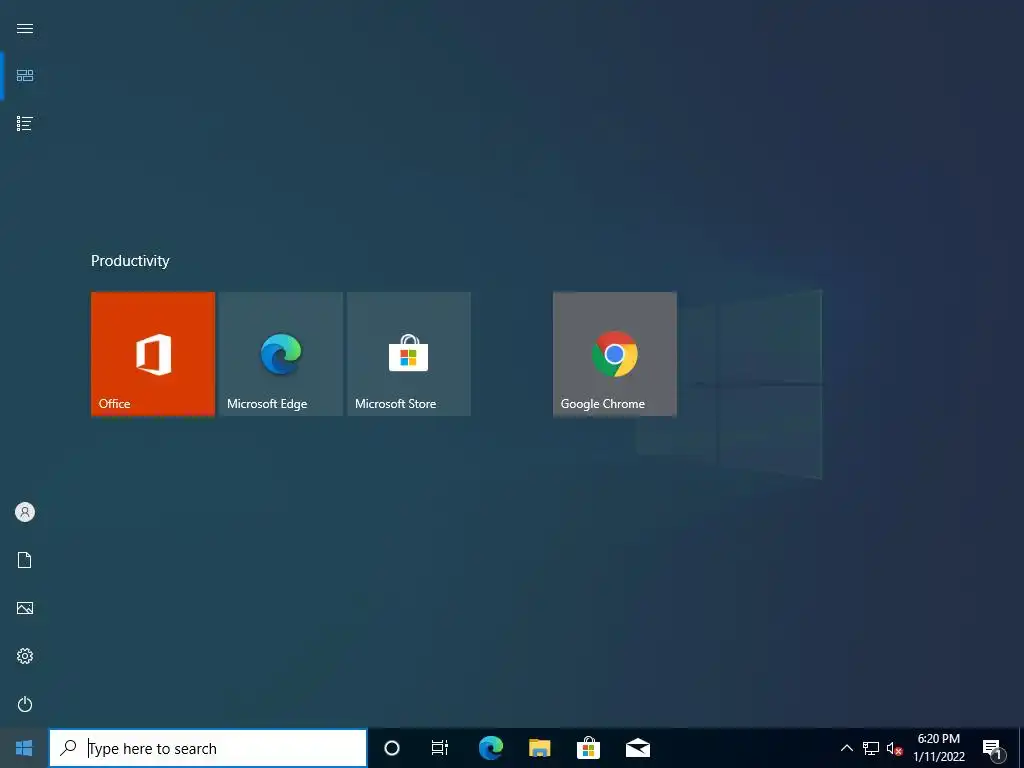Open the Mail app on taskbar
This screenshot has height=768, width=1024.
[637, 748]
